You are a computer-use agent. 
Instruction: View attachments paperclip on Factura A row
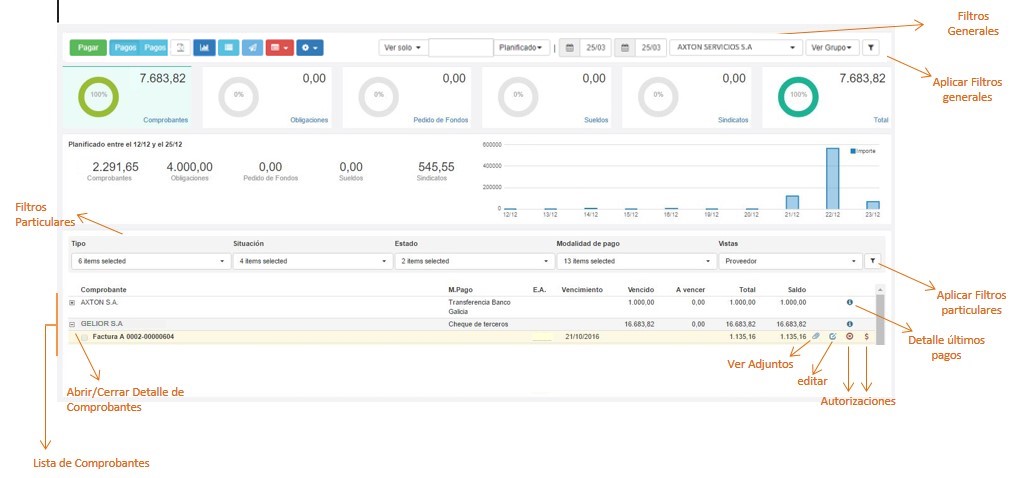(816, 337)
